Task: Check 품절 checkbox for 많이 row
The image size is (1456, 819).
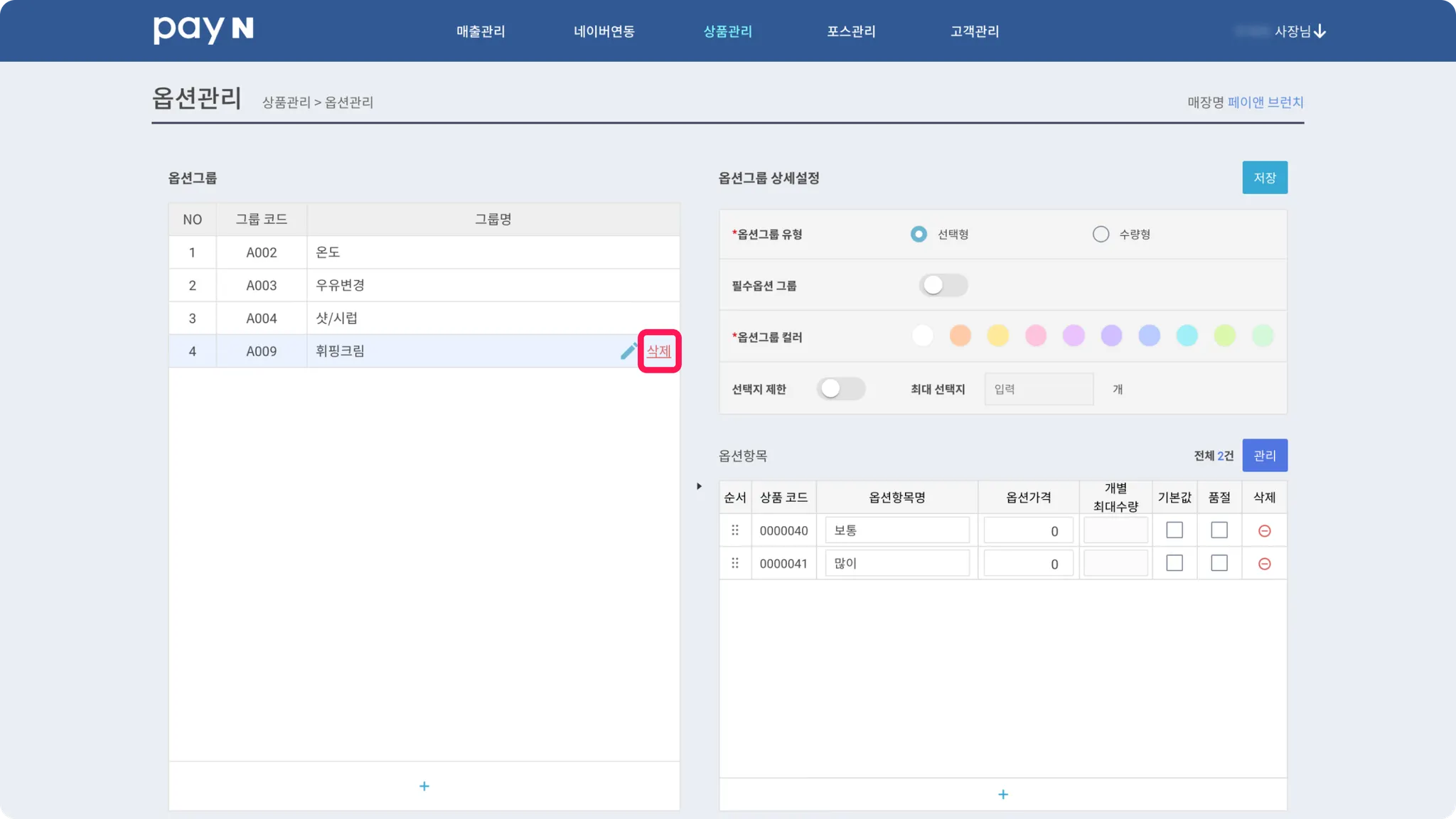Action: coord(1219,563)
